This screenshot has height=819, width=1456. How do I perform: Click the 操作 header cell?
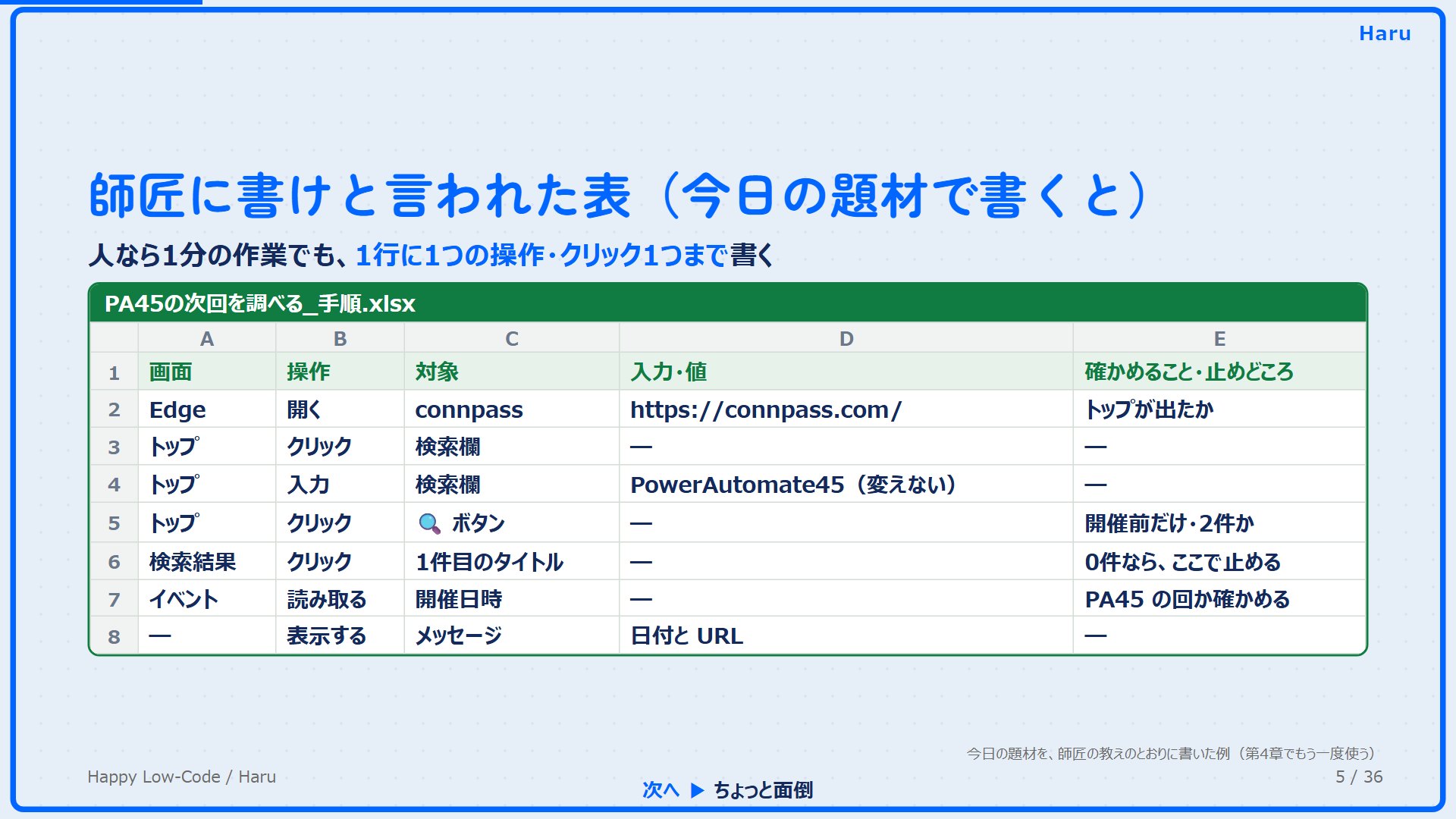(339, 372)
